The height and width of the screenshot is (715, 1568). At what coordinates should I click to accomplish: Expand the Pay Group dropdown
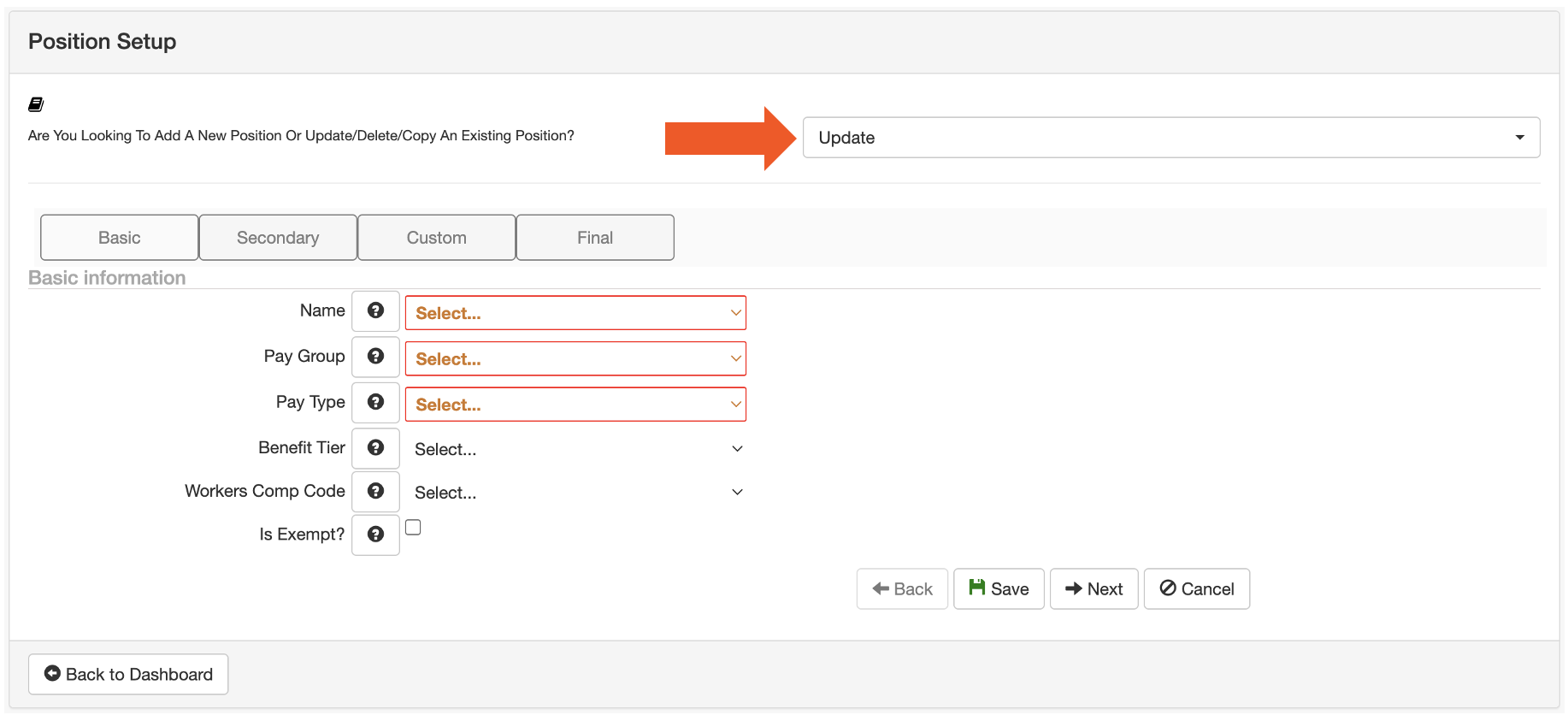tap(575, 359)
